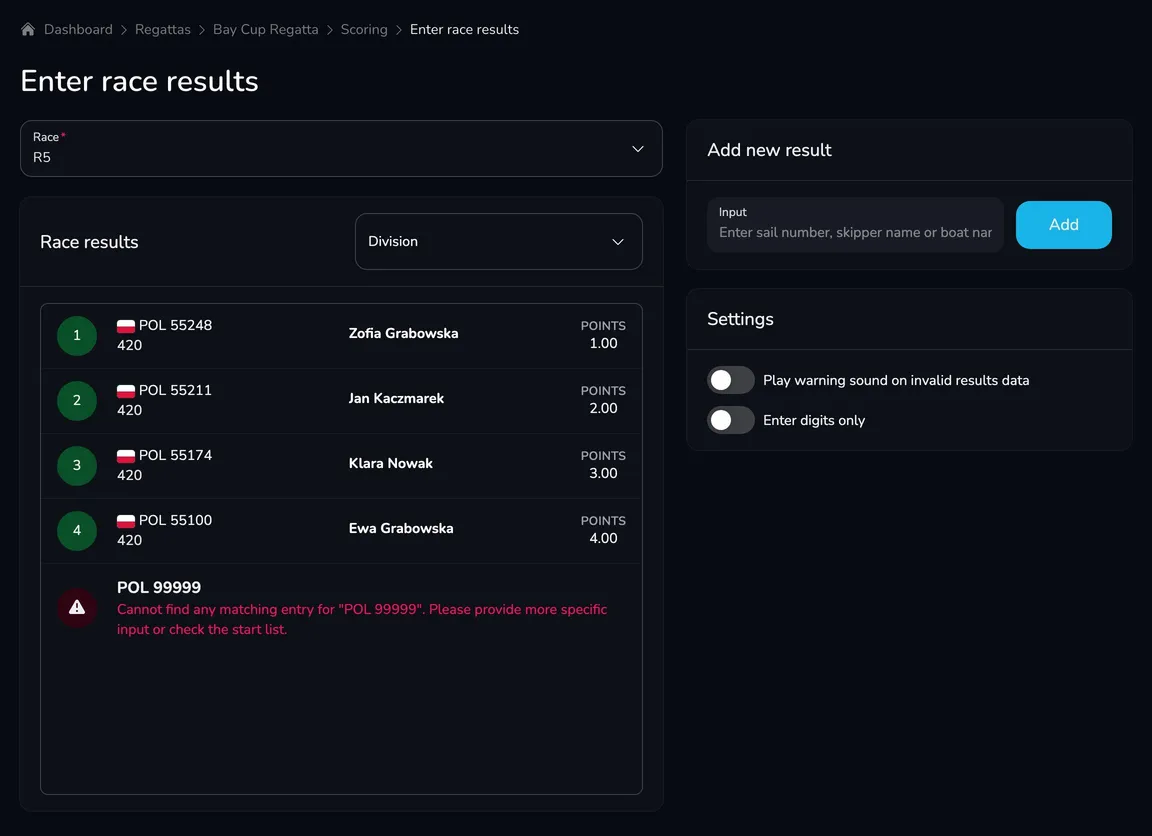Click Polish flag beside POL 55100
Screen dimensions: 1152x836
126,521
